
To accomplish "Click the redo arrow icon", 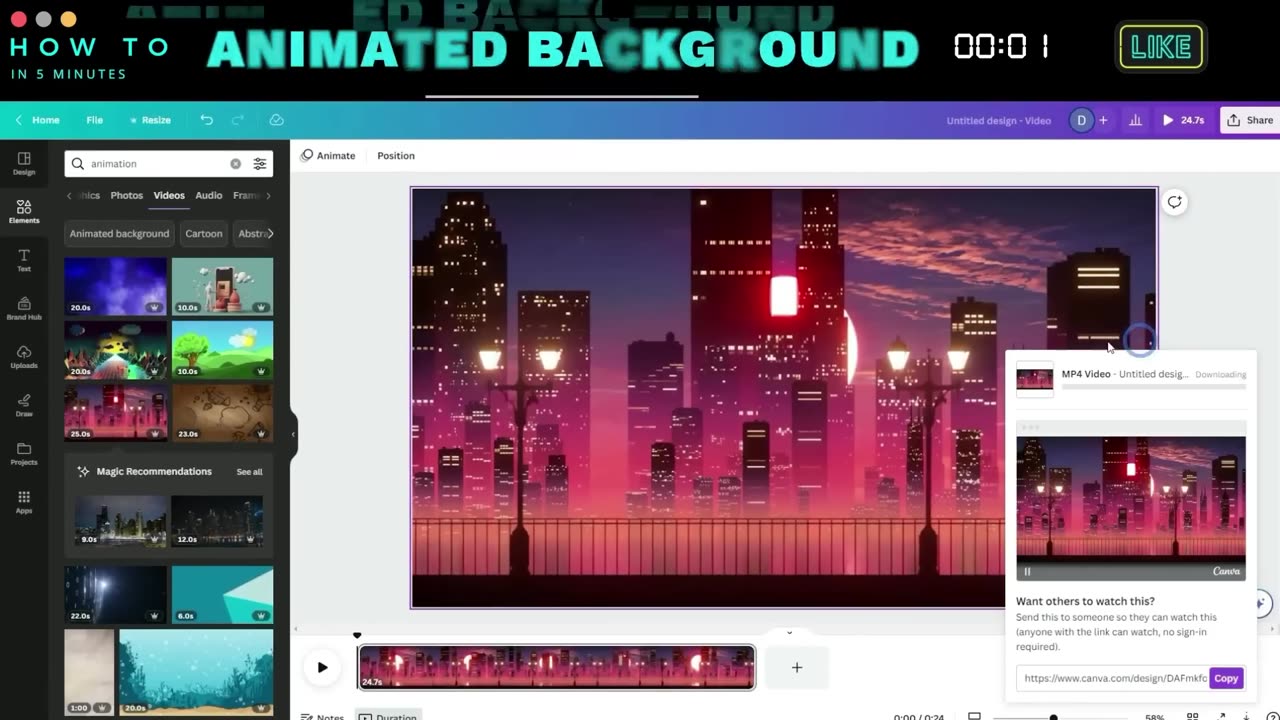I will [x=238, y=120].
